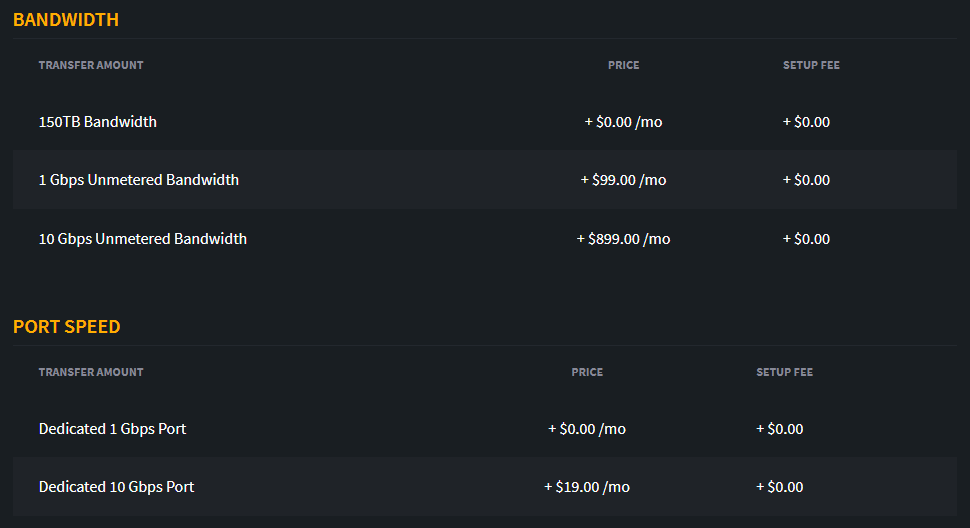This screenshot has width=970, height=528.
Task: Click the + $0.00 /mo price for 150TB Bandwidth
Action: pyautogui.click(x=623, y=122)
